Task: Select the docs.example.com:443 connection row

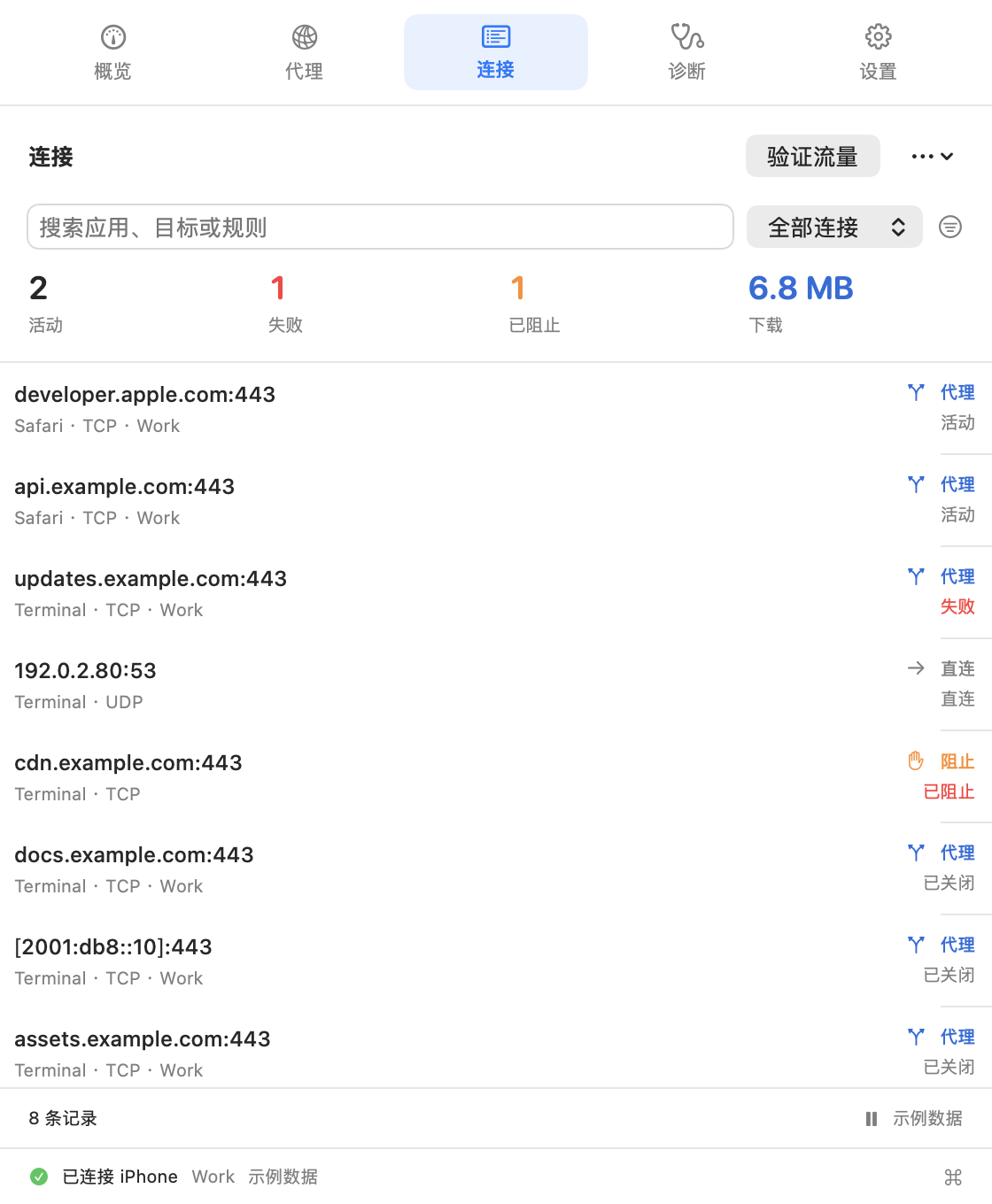Action: coord(496,869)
